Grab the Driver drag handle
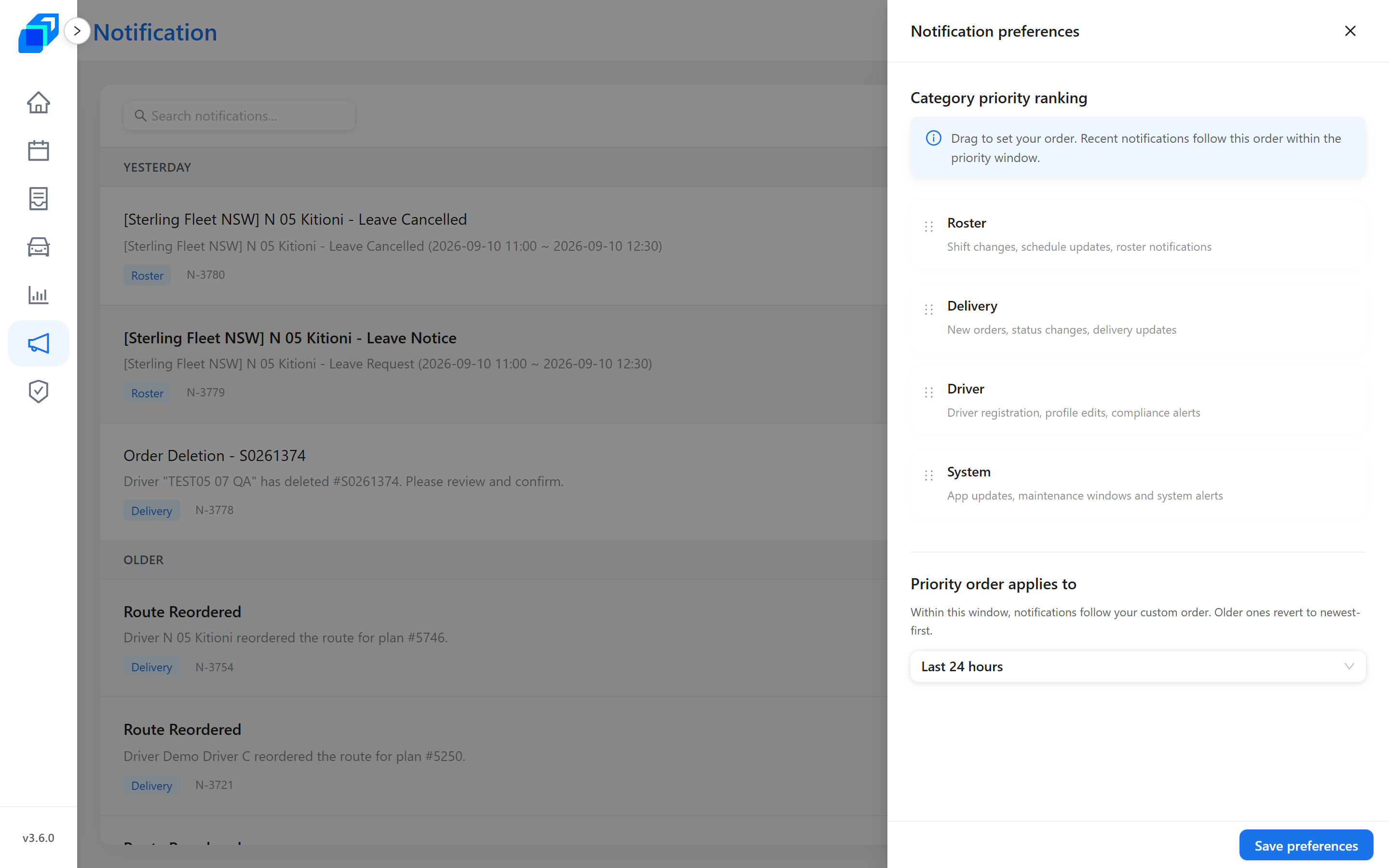Image resolution: width=1389 pixels, height=868 pixels. (x=929, y=392)
